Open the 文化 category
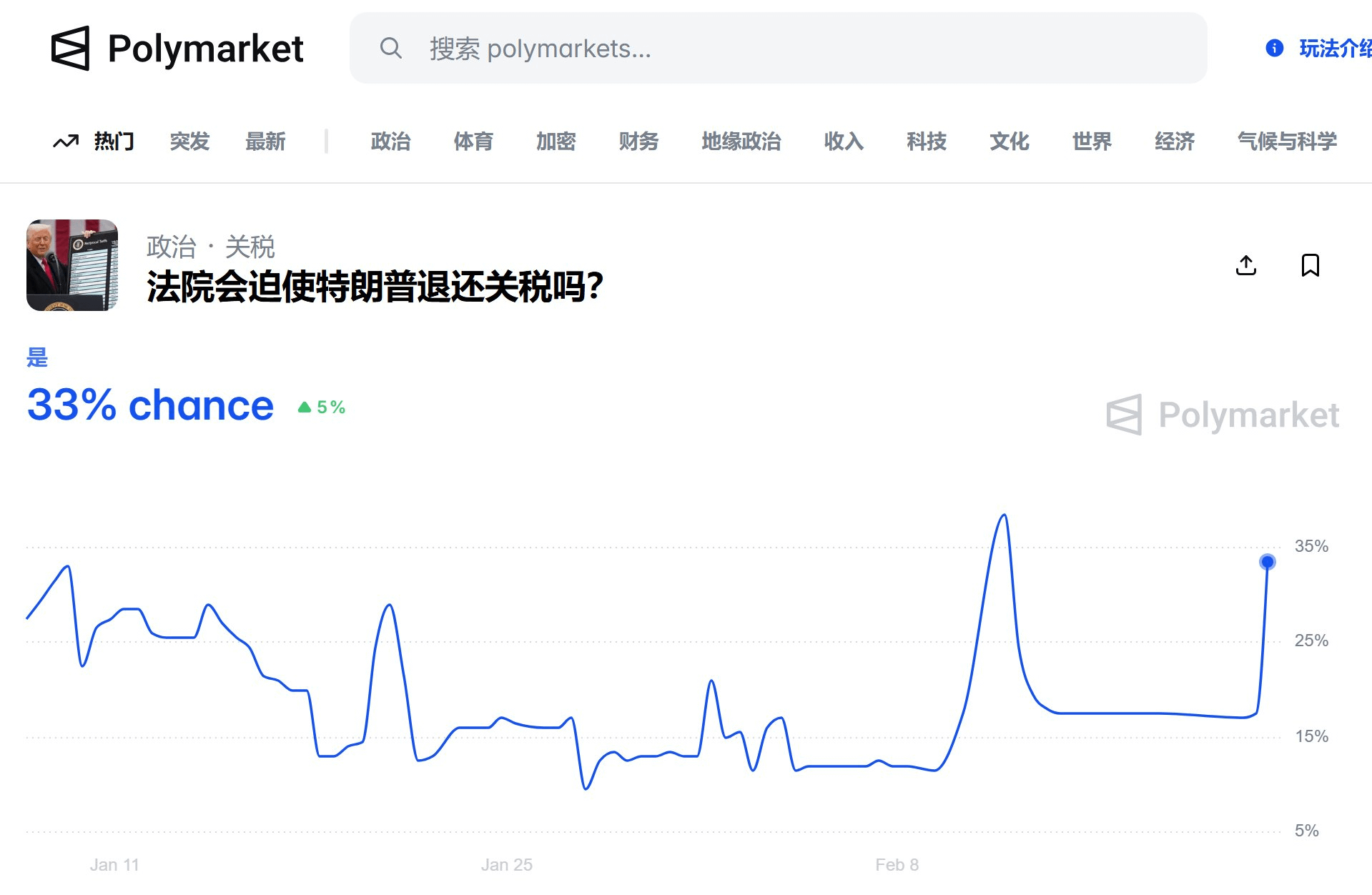This screenshot has height=895, width=1372. [x=1010, y=141]
